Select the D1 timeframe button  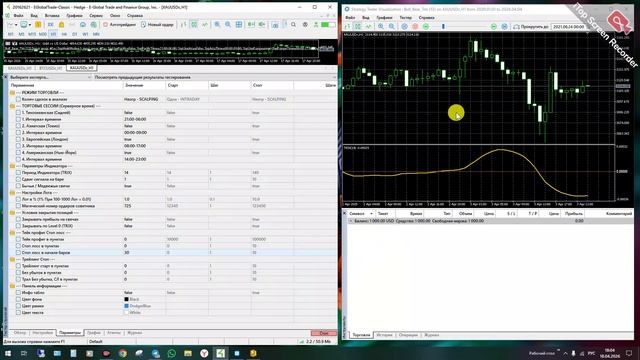pos(75,34)
